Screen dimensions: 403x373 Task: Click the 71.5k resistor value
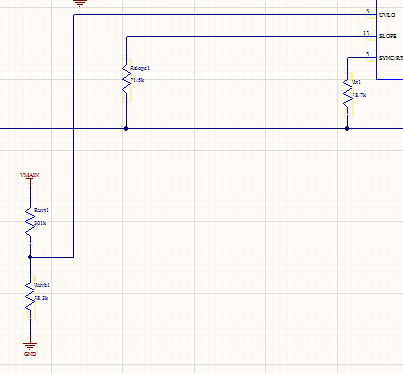tap(137, 80)
